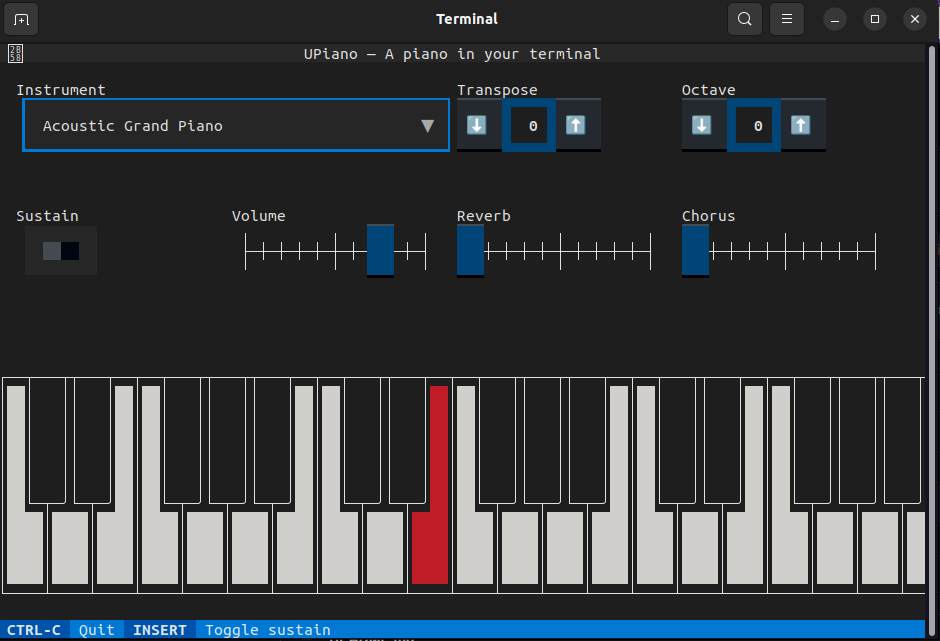
Task: Play the white key just left of red key
Action: pyautogui.click(x=385, y=547)
